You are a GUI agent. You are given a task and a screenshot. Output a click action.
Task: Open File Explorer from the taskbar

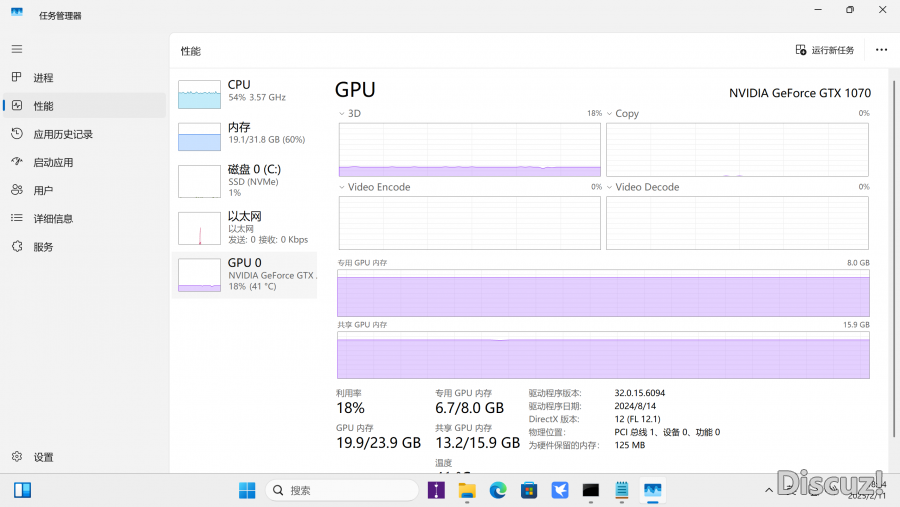(467, 490)
